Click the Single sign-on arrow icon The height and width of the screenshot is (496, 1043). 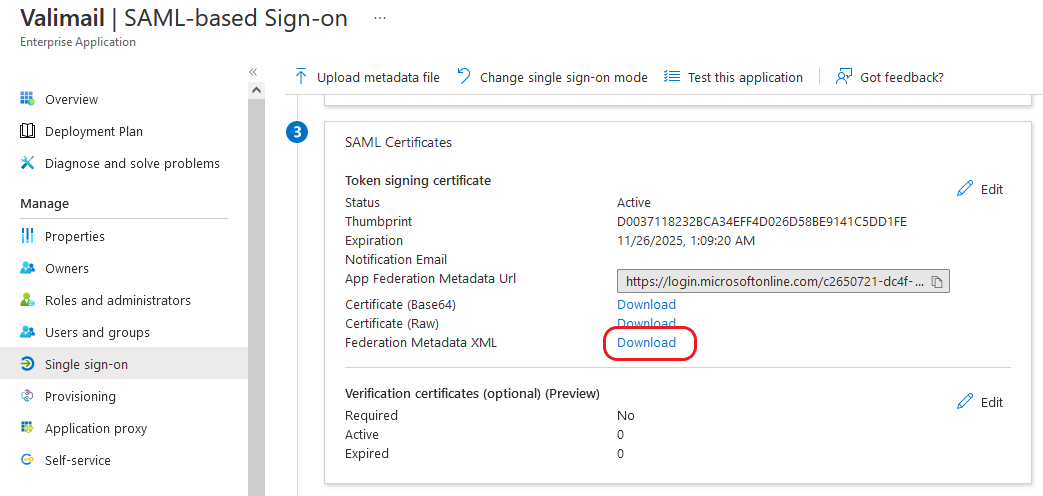coord(27,364)
